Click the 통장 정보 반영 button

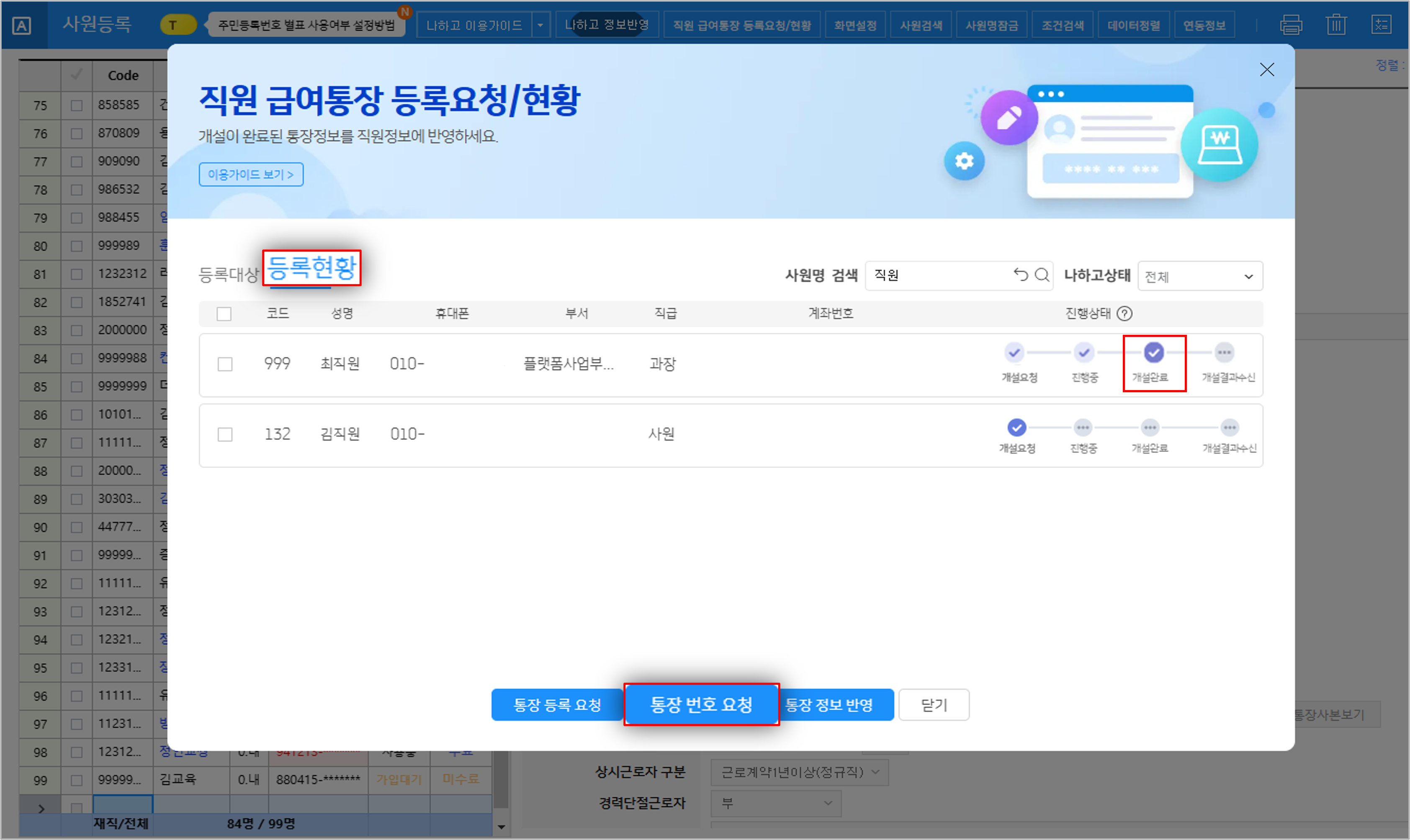(x=836, y=705)
